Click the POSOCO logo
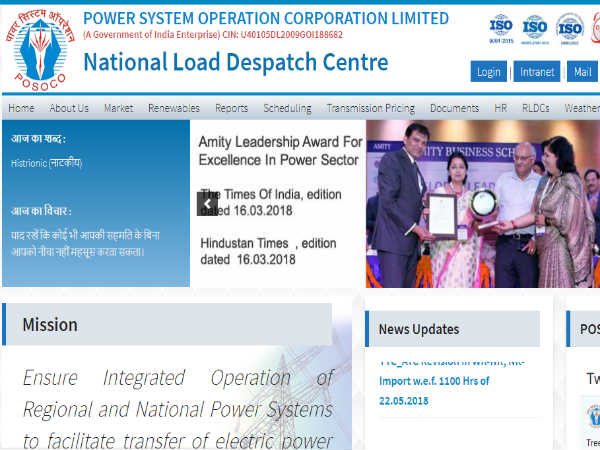The height and width of the screenshot is (450, 600). (x=42, y=46)
